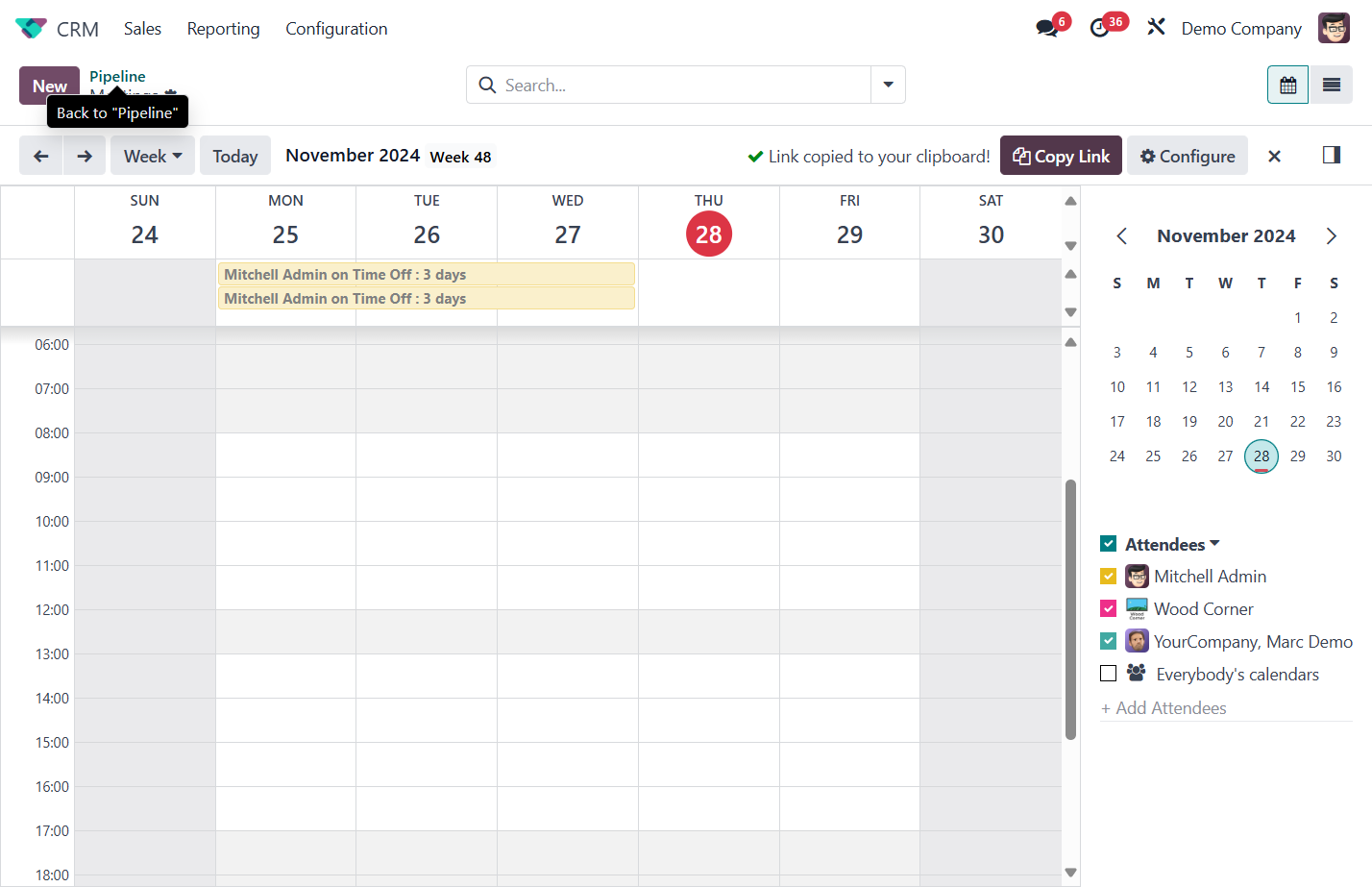Select November 15 in mini calendar
Screen dimensions: 1372x887
point(1298,387)
